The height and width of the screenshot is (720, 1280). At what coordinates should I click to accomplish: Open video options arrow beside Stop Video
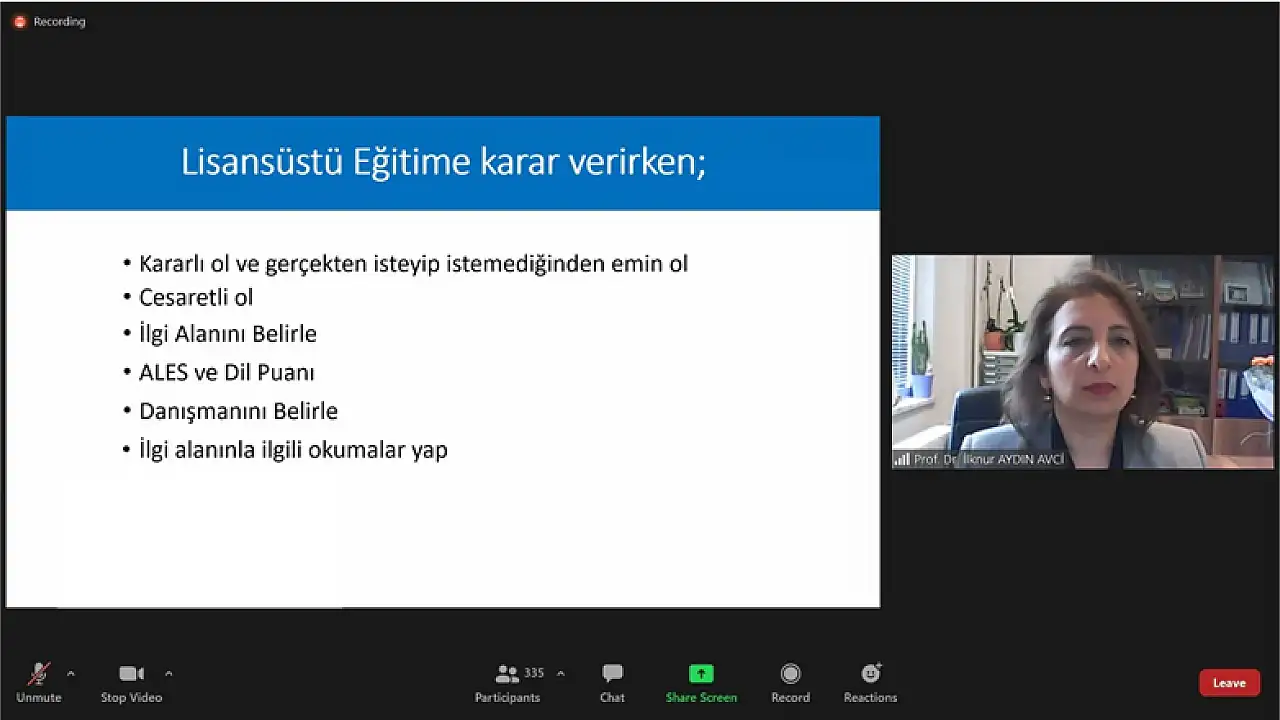(168, 673)
